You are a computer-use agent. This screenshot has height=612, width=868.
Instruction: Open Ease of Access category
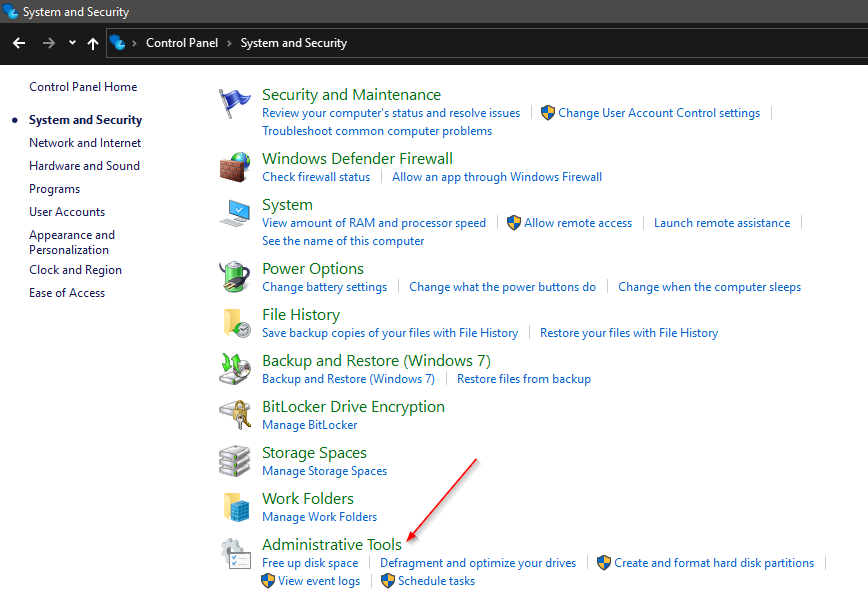67,293
